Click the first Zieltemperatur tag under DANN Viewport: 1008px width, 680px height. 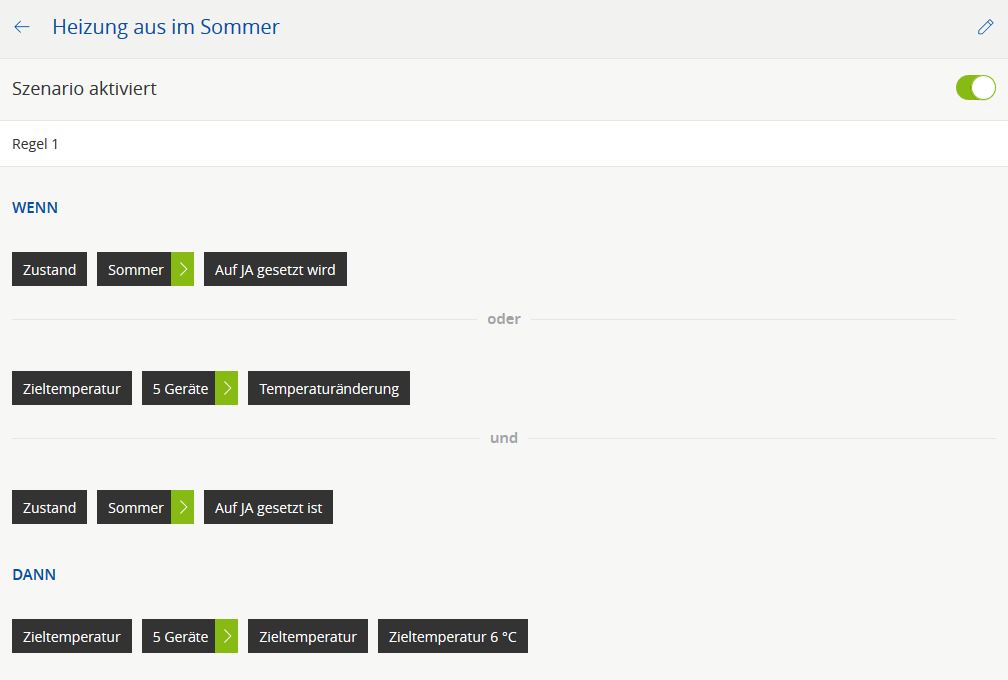point(71,636)
